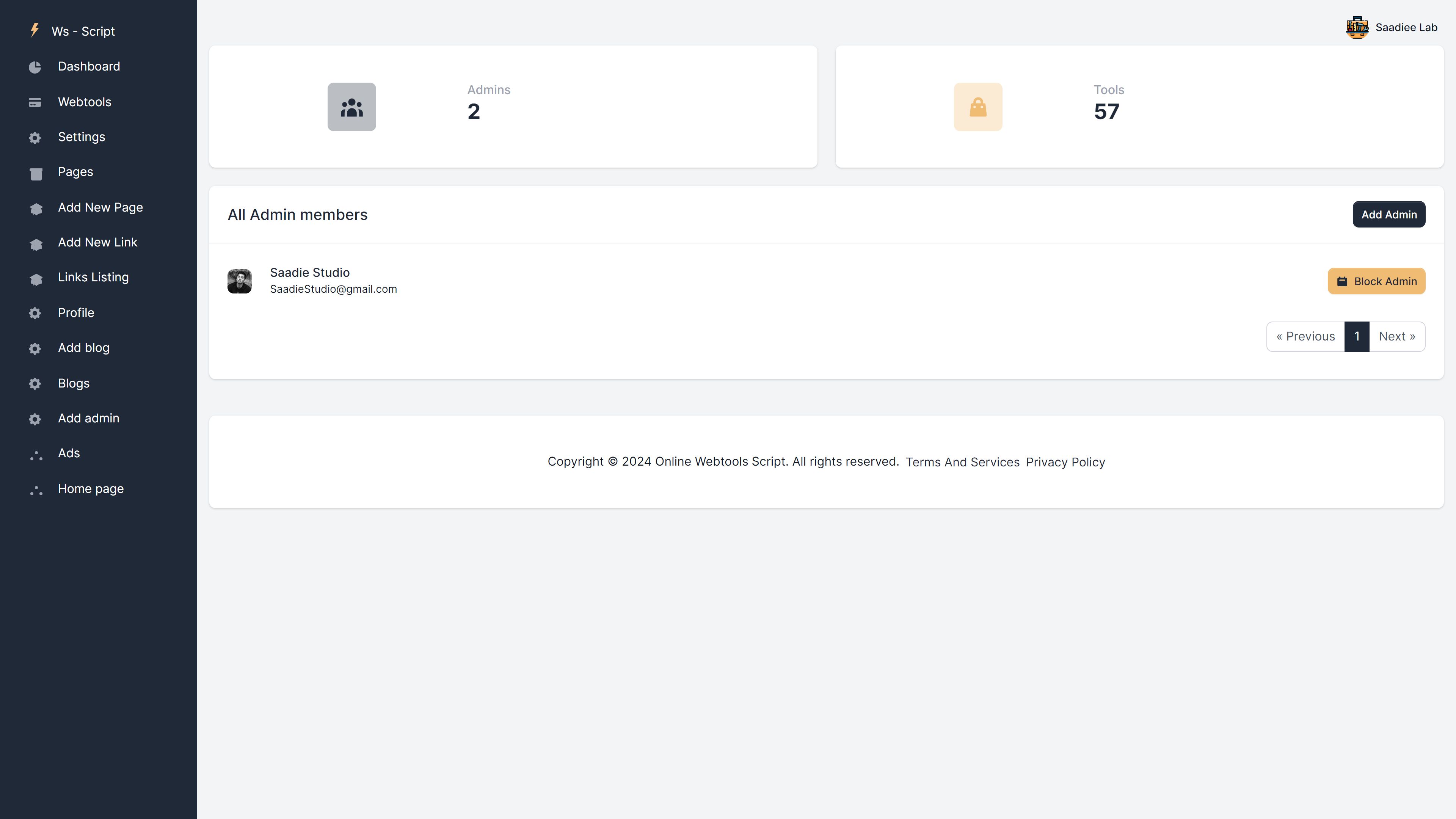Click the Home page dots icon

[36, 491]
